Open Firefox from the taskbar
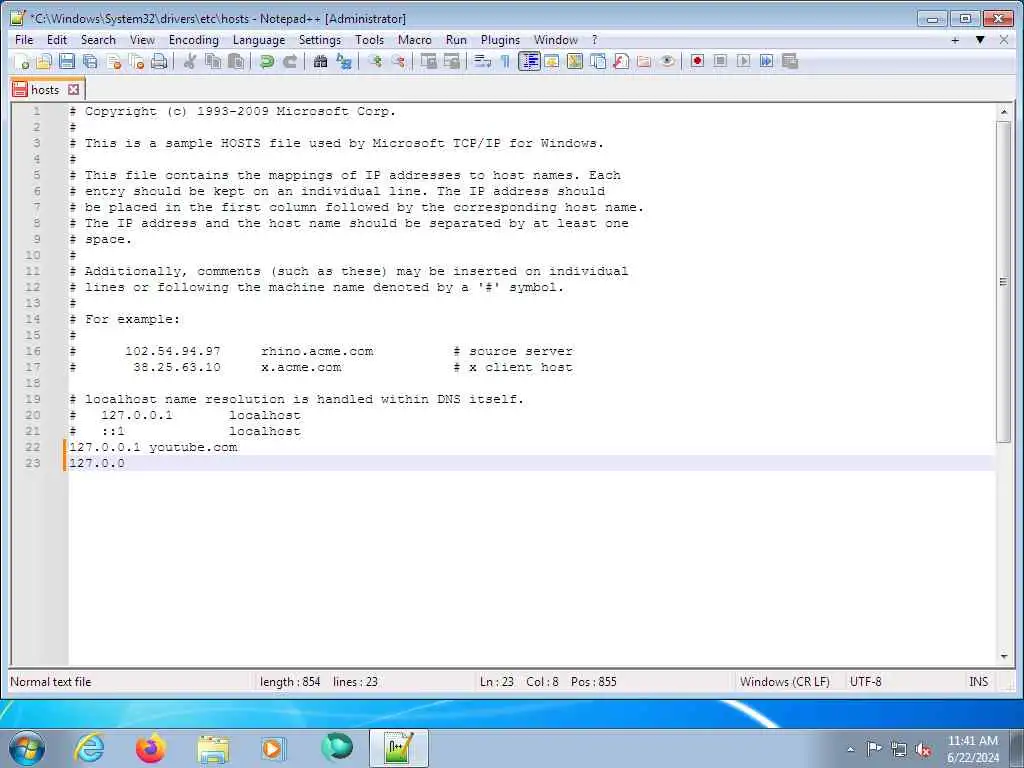The height and width of the screenshot is (768, 1024). click(150, 748)
